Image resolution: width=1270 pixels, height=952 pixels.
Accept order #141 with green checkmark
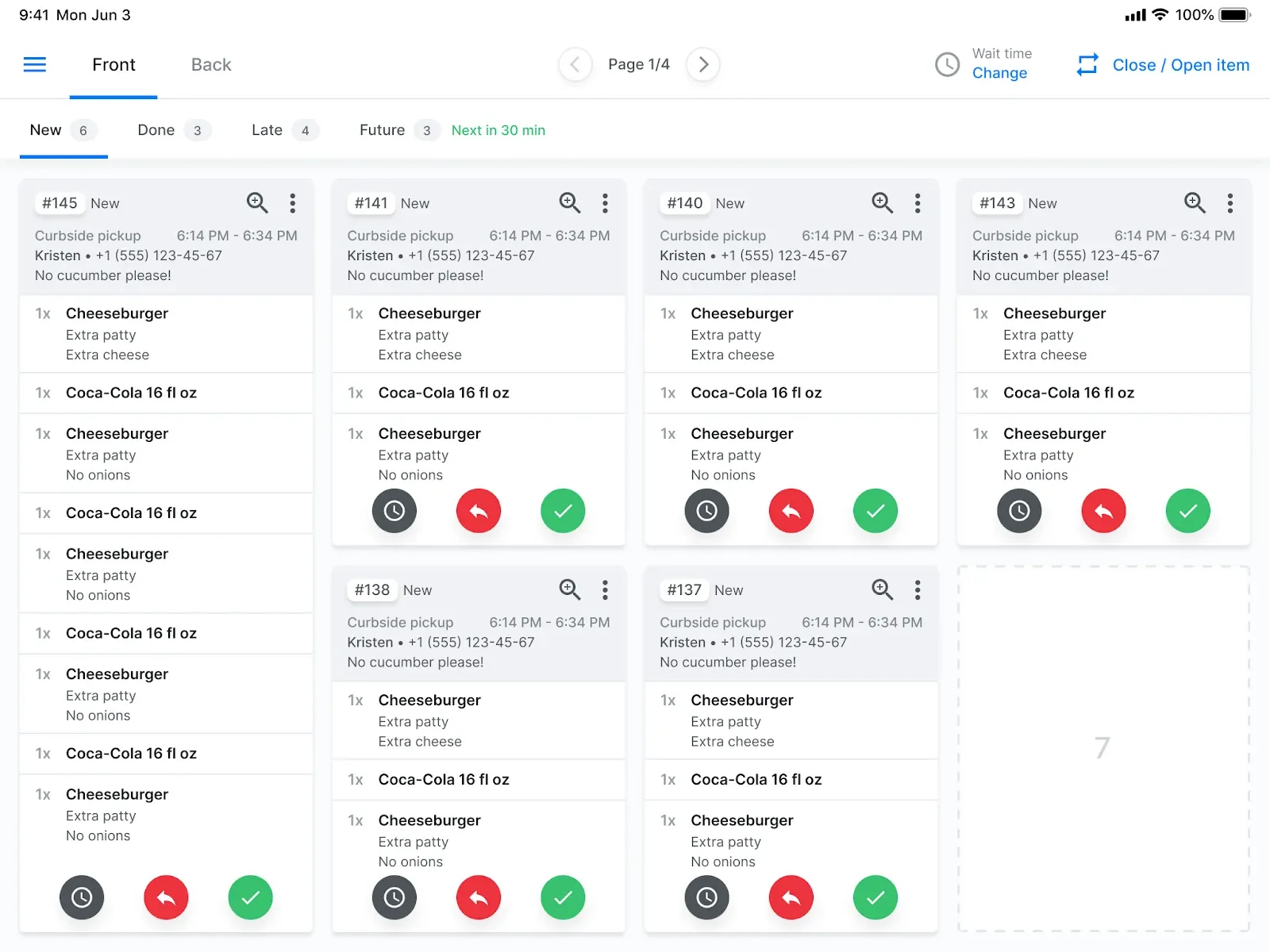pos(564,511)
